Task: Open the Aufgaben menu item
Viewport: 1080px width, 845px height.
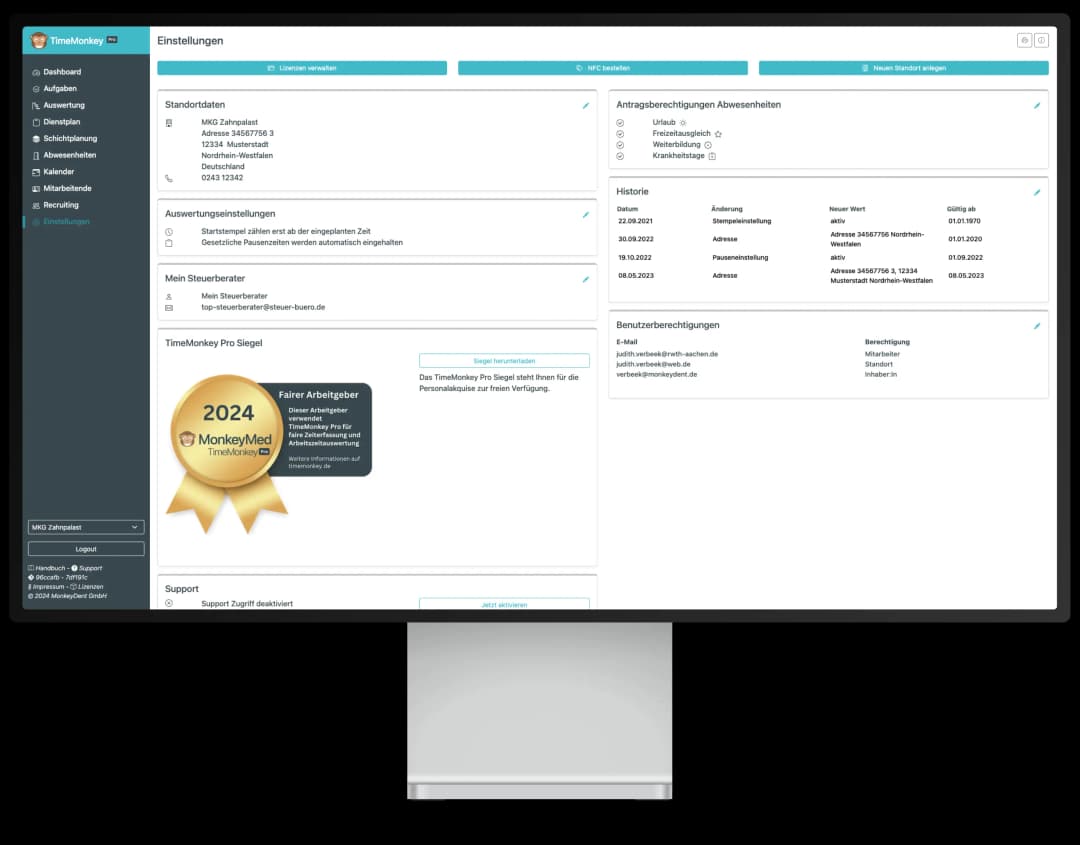Action: [60, 88]
